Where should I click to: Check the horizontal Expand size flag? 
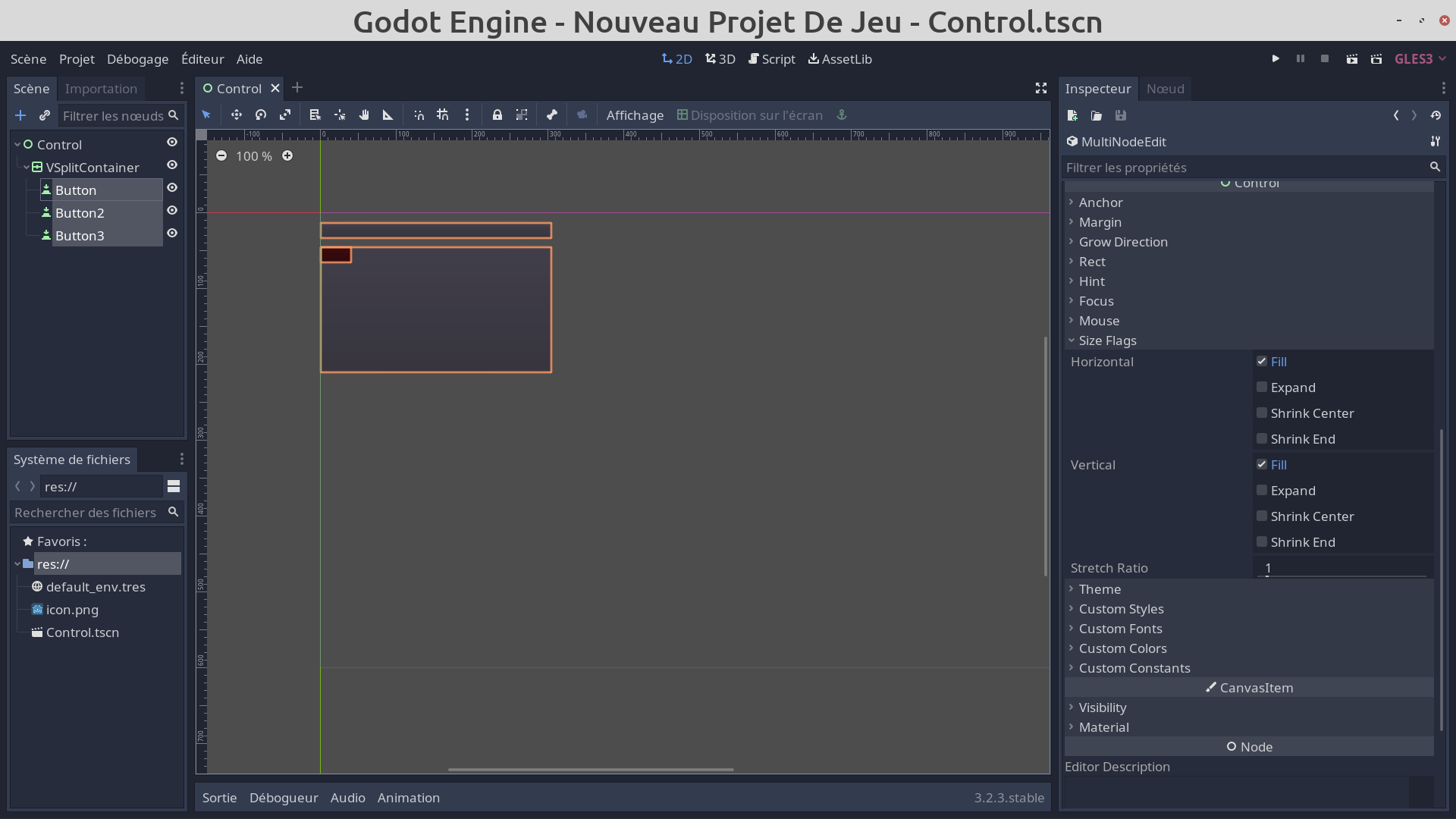click(1262, 387)
